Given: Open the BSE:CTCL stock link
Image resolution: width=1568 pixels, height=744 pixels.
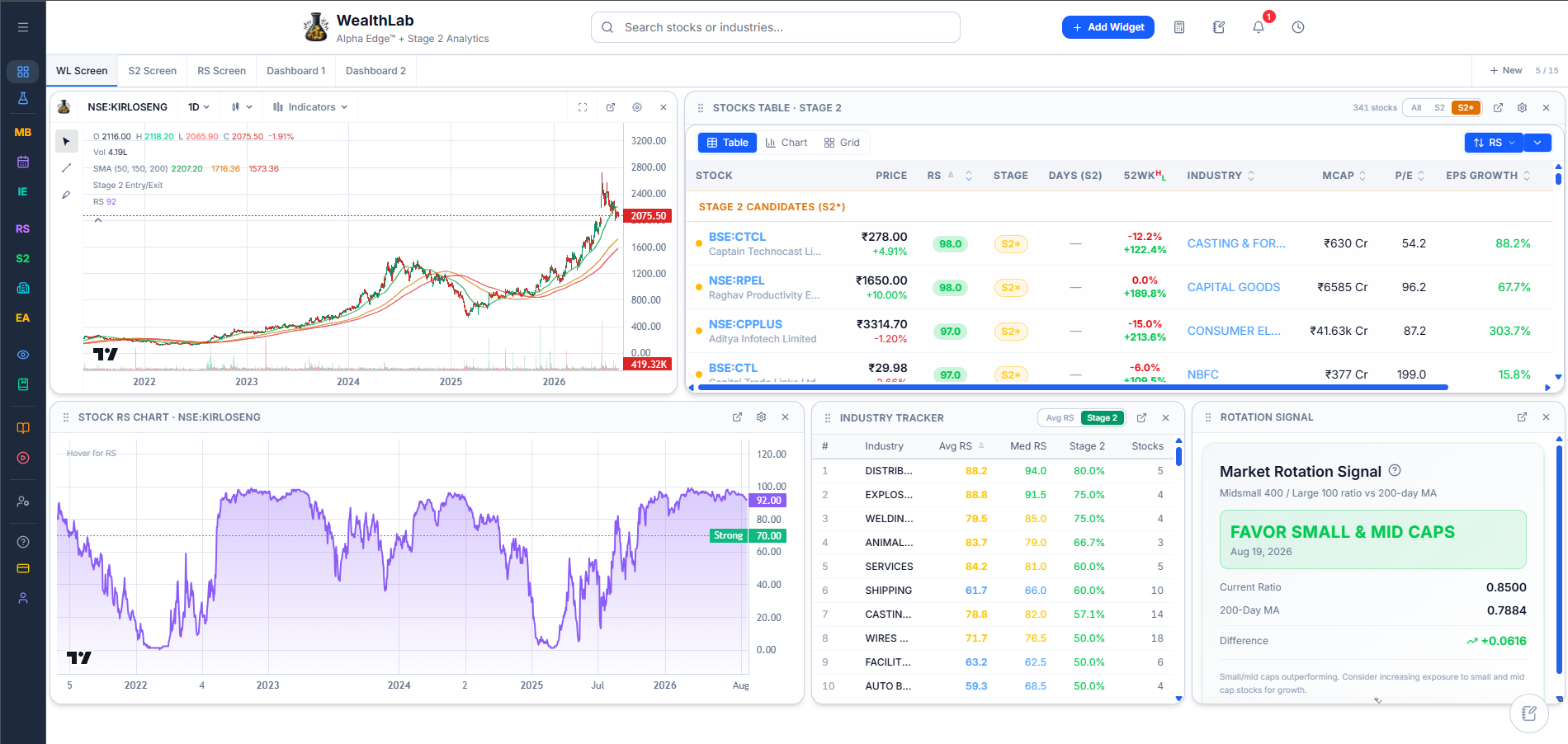Looking at the screenshot, I should point(737,237).
